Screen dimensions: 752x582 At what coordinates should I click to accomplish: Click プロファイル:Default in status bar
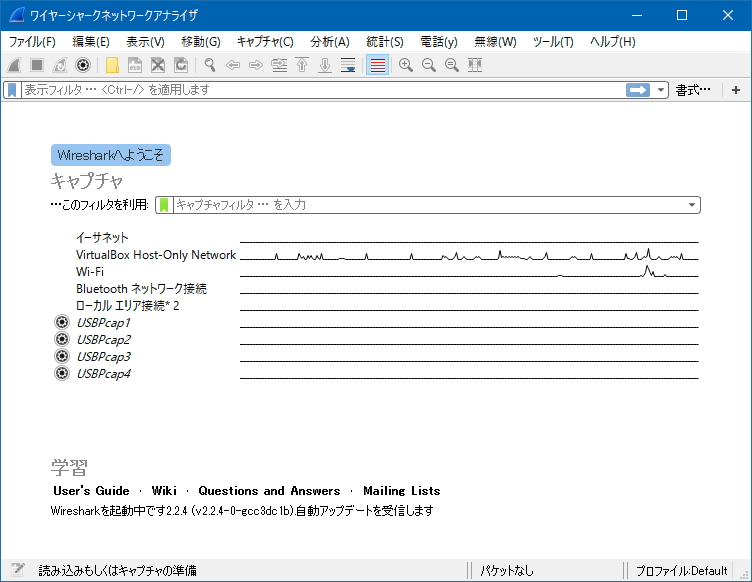[681, 570]
